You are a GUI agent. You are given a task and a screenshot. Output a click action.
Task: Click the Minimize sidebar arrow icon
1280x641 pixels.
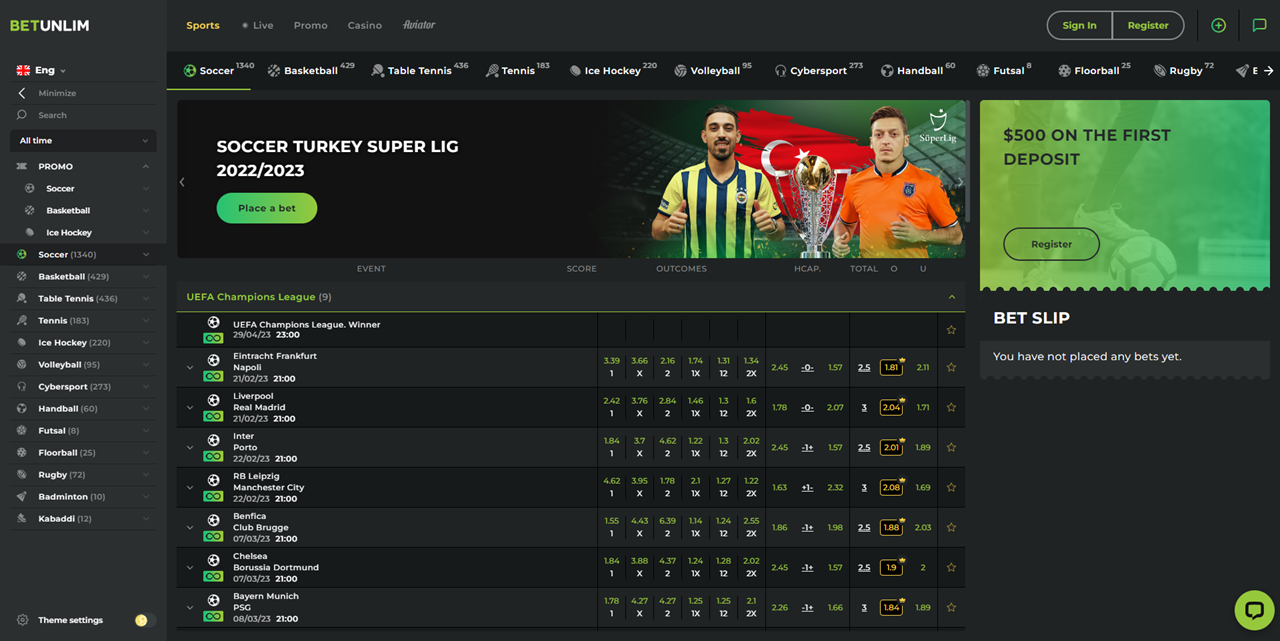22,93
